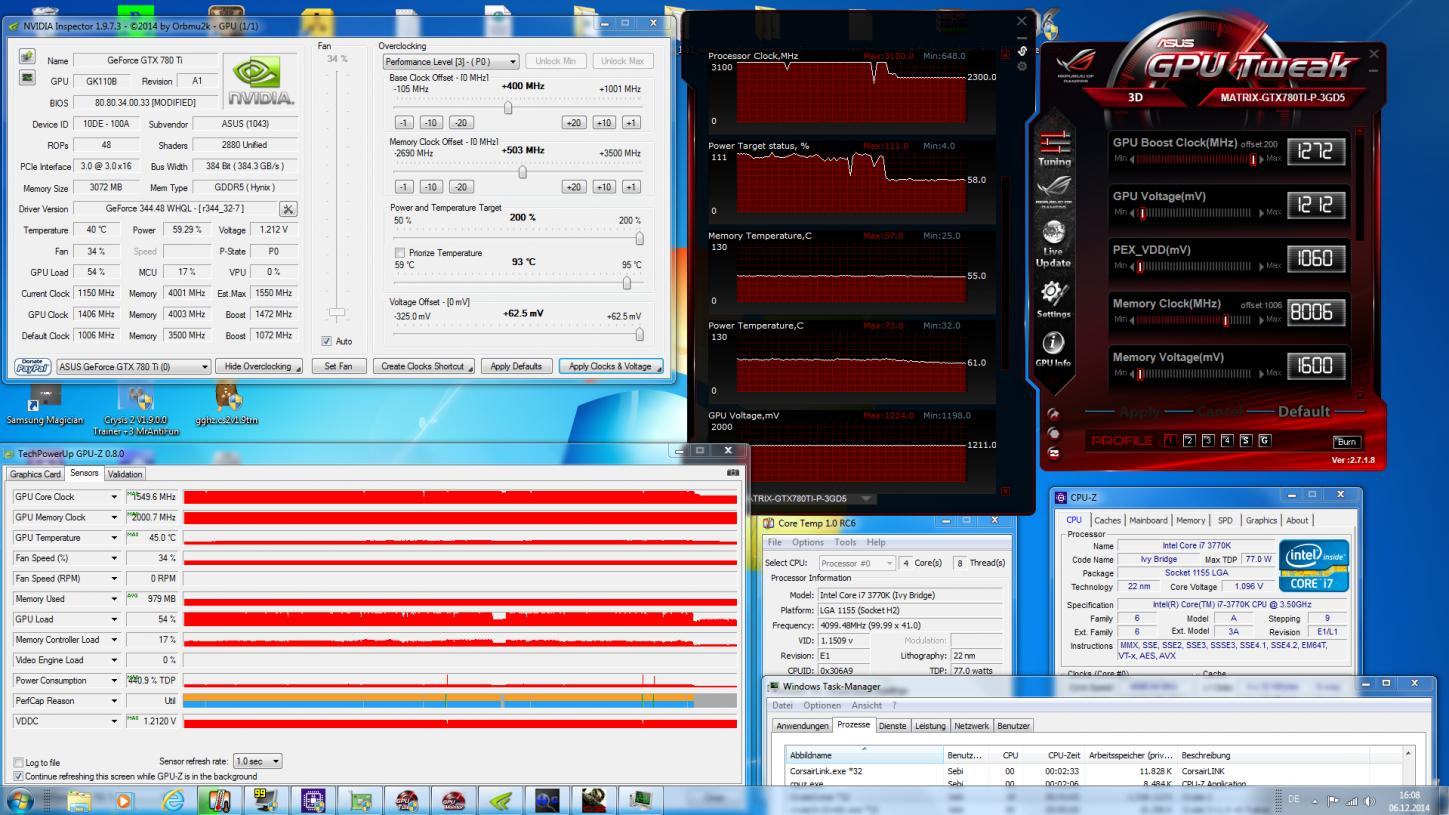
Task: Open the Core Temp Select CPU dropdown
Action: point(855,563)
